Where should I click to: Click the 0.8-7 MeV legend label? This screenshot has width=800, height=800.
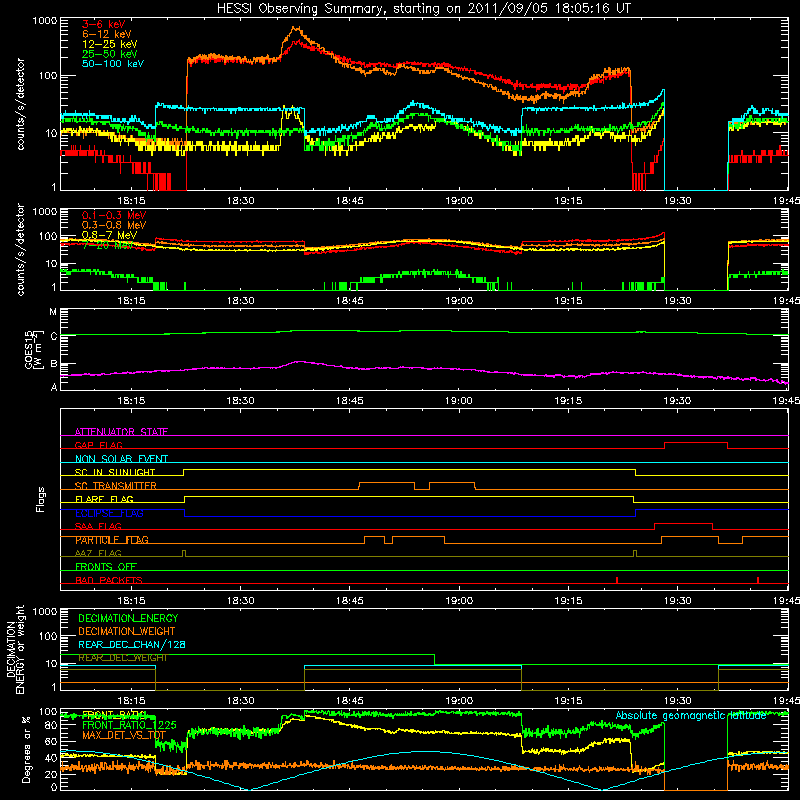(x=110, y=235)
